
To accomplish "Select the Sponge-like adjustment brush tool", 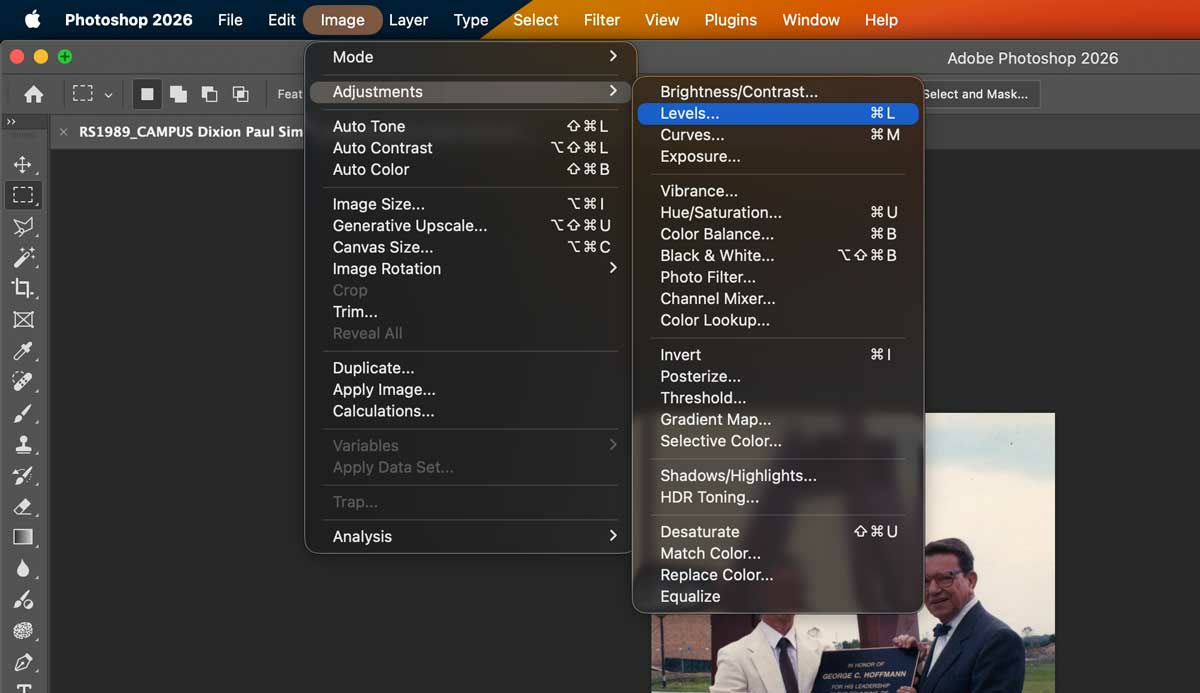I will [23, 631].
